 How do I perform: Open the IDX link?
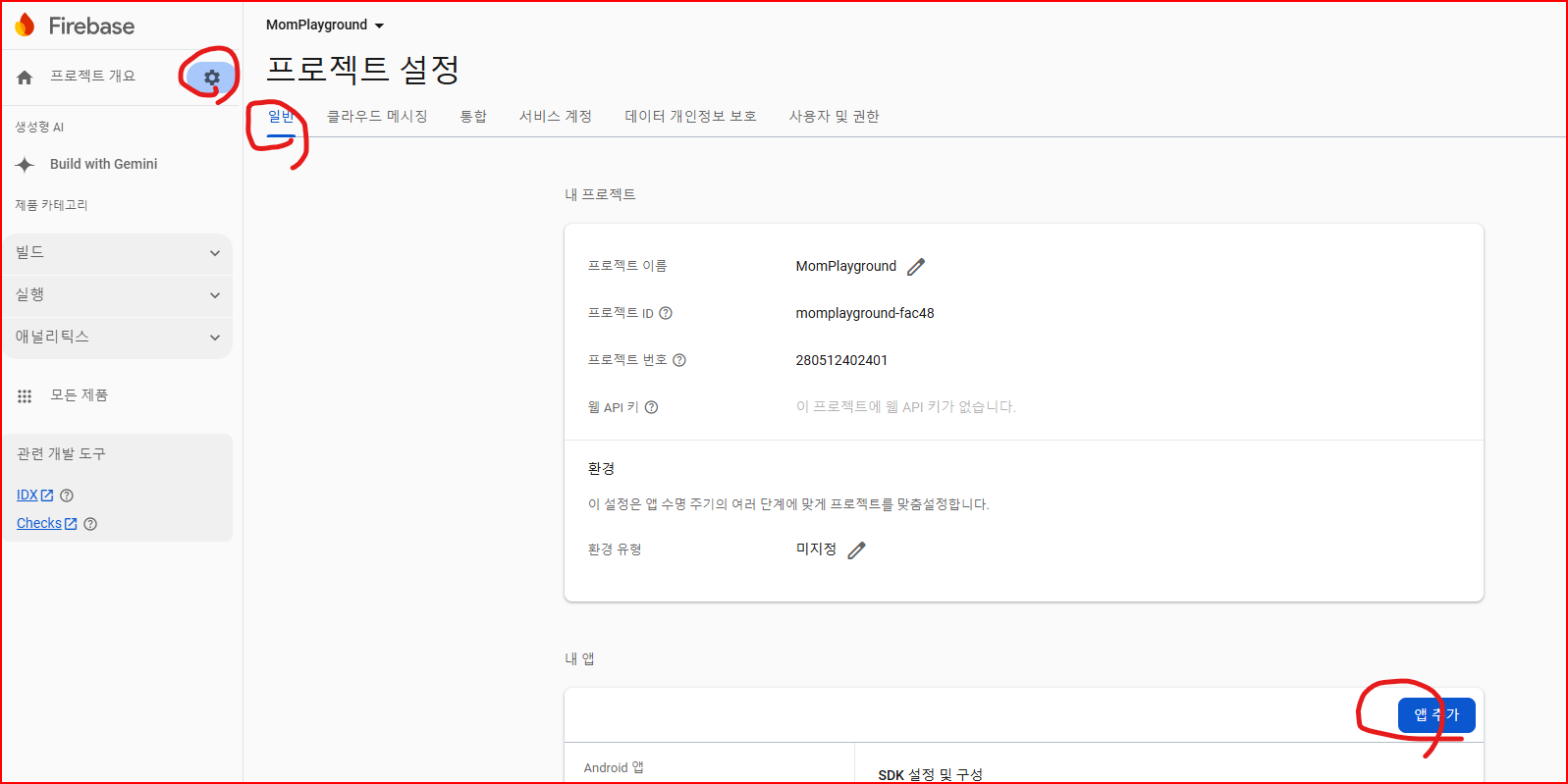27,496
